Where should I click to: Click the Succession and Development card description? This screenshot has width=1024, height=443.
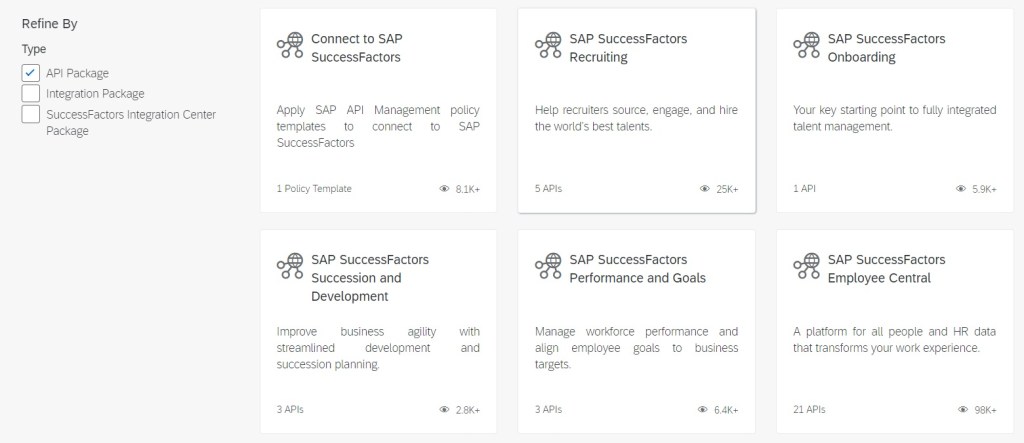[378, 348]
